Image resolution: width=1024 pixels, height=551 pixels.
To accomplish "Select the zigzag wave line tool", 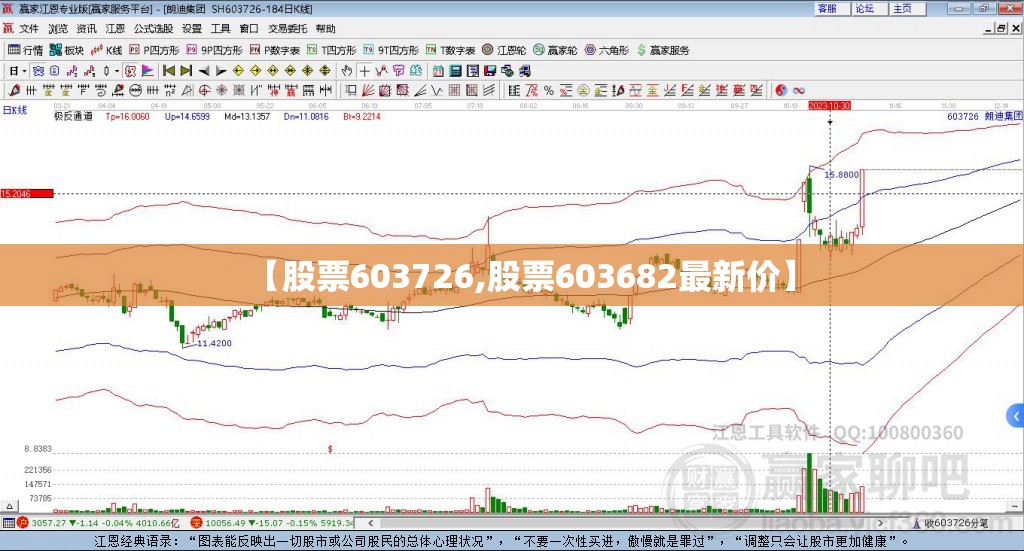I will tap(437, 91).
